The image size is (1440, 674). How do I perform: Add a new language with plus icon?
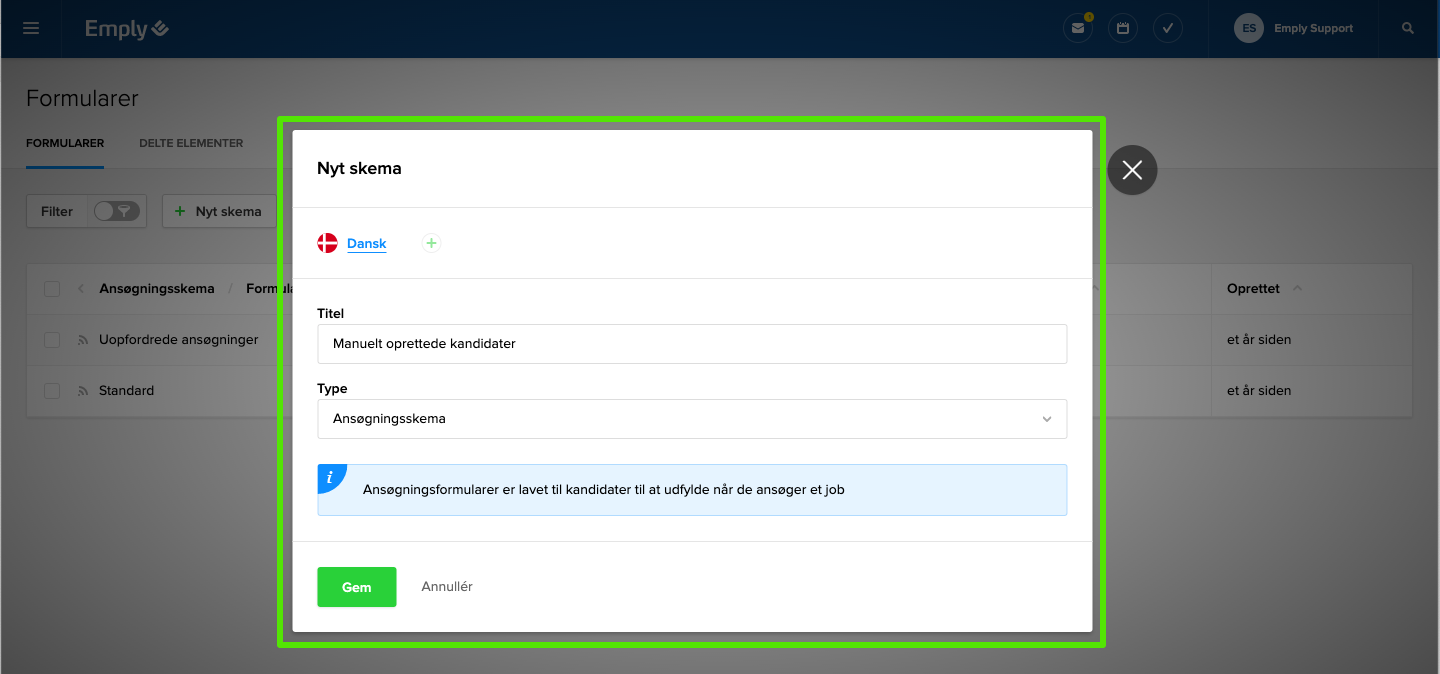431,243
